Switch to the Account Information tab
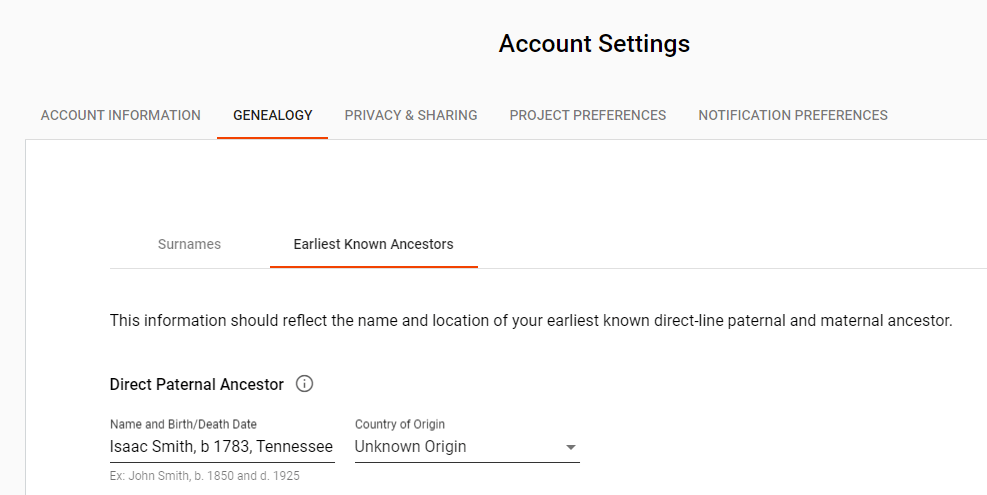This screenshot has width=987, height=495. click(x=121, y=115)
